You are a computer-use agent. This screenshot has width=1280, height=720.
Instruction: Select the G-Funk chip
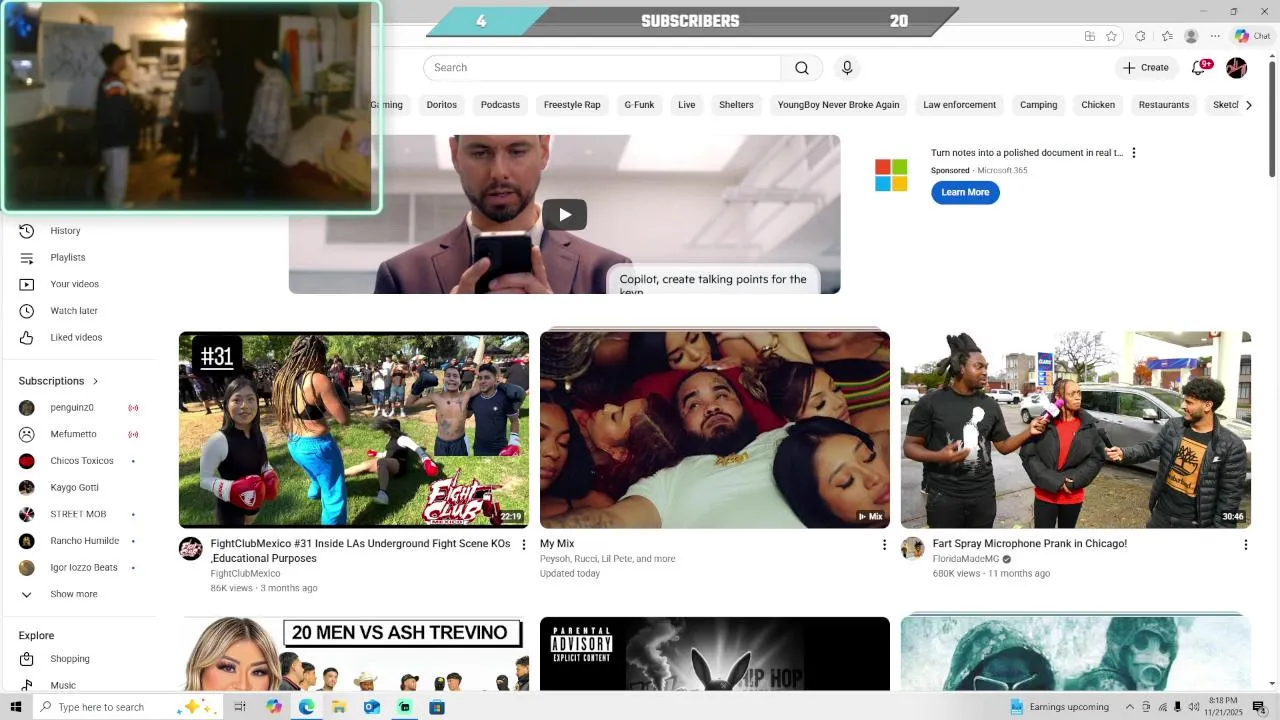(x=639, y=105)
